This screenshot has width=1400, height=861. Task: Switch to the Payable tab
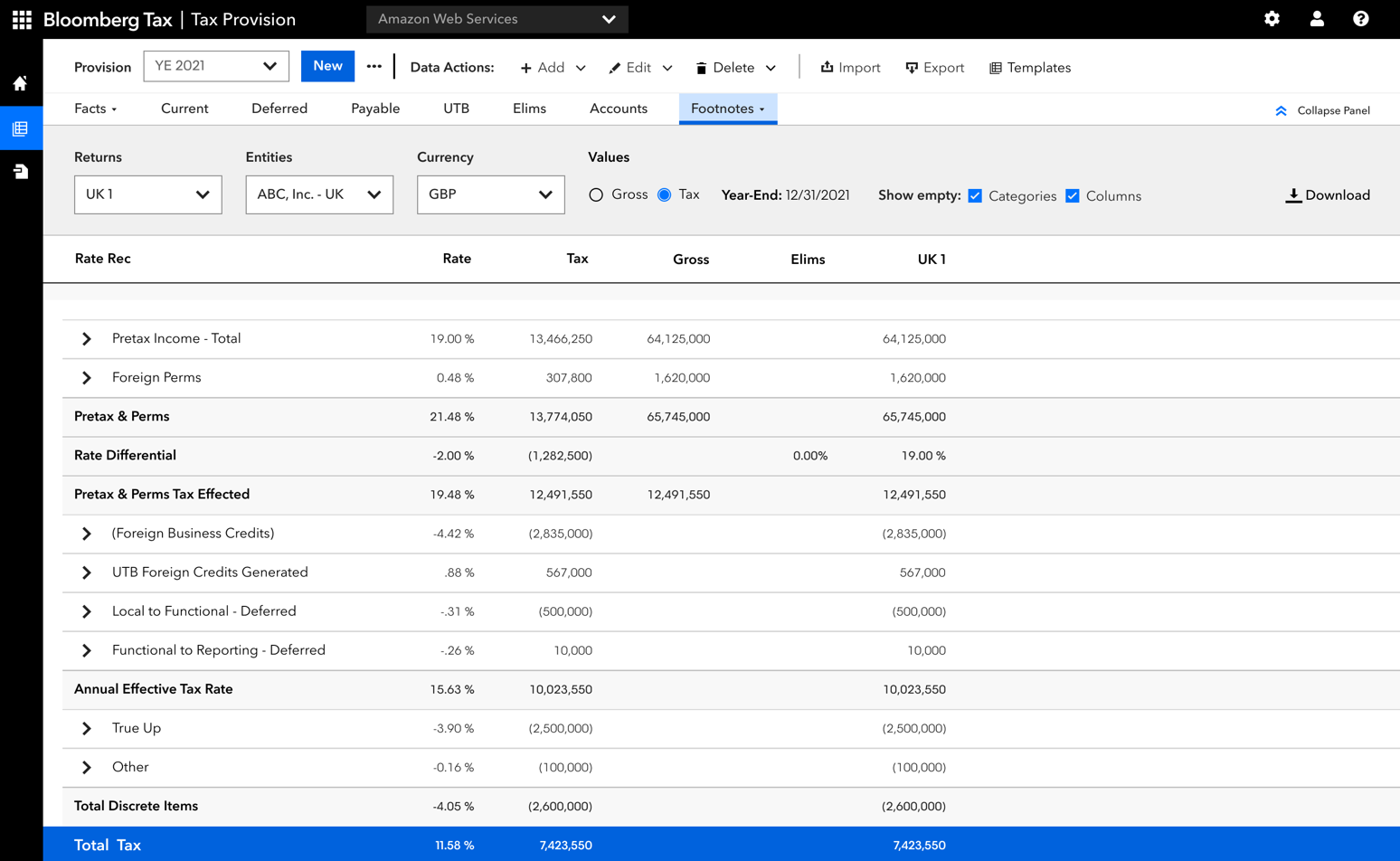tap(375, 109)
